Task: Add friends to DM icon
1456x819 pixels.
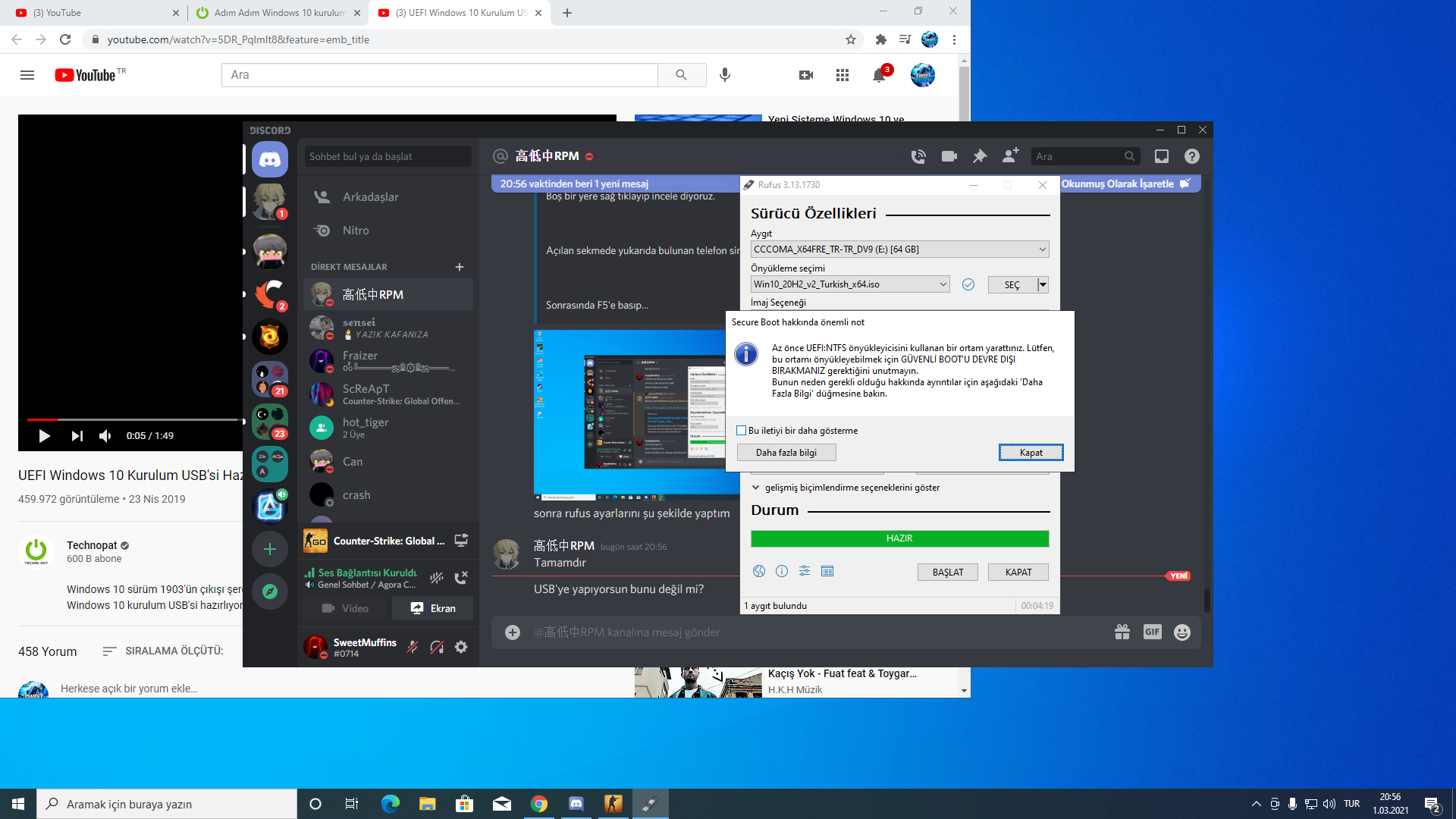Action: pyautogui.click(x=1011, y=155)
